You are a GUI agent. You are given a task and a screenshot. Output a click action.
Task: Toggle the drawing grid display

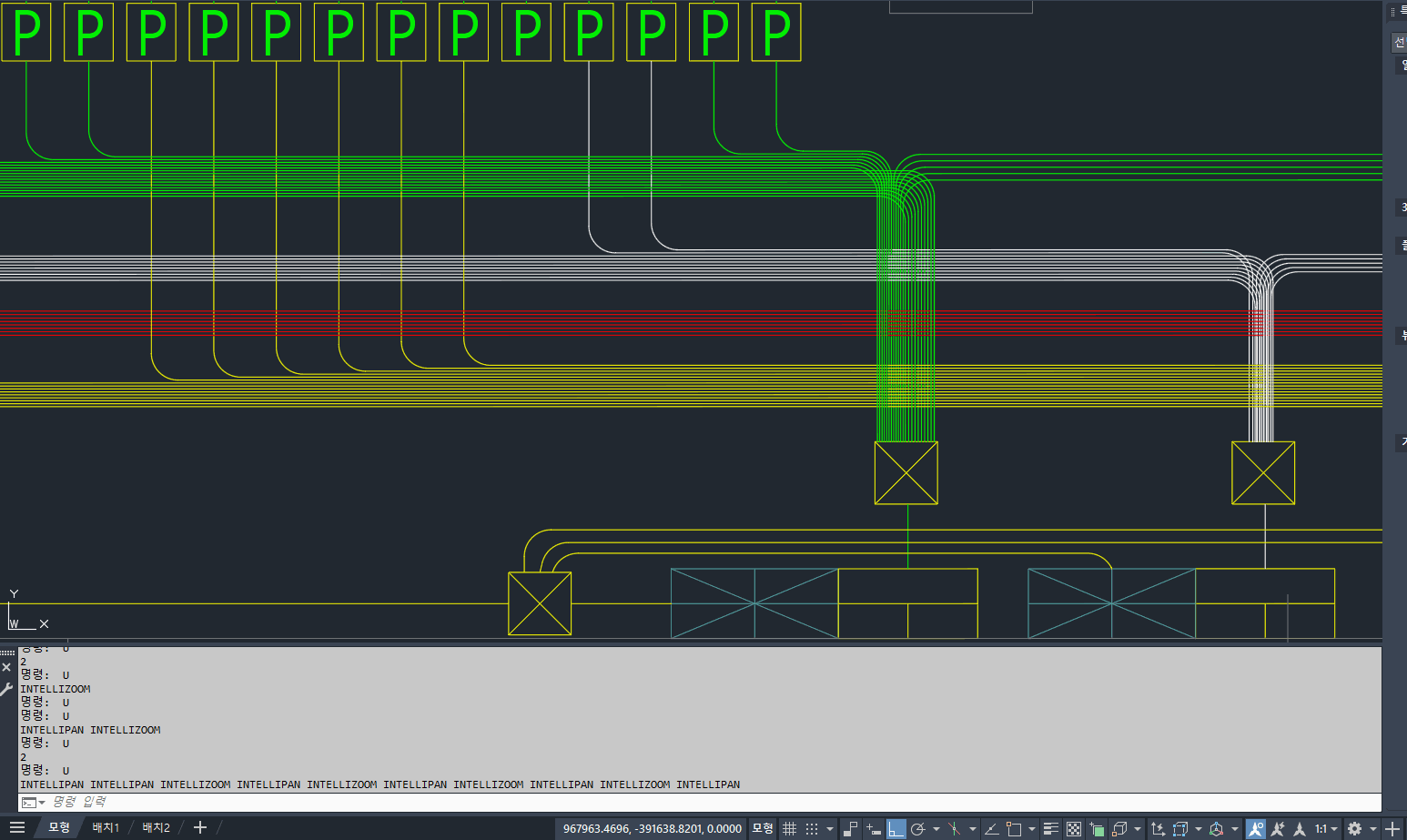click(790, 828)
